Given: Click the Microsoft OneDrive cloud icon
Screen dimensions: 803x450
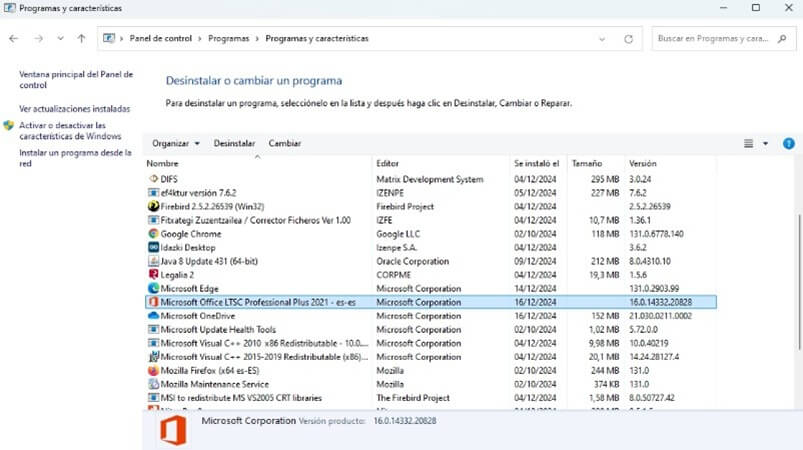Looking at the screenshot, I should click(x=153, y=316).
